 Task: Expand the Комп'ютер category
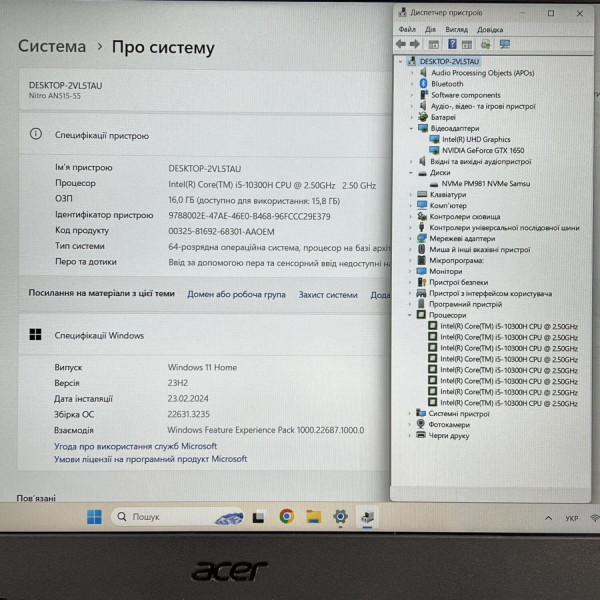click(411, 205)
